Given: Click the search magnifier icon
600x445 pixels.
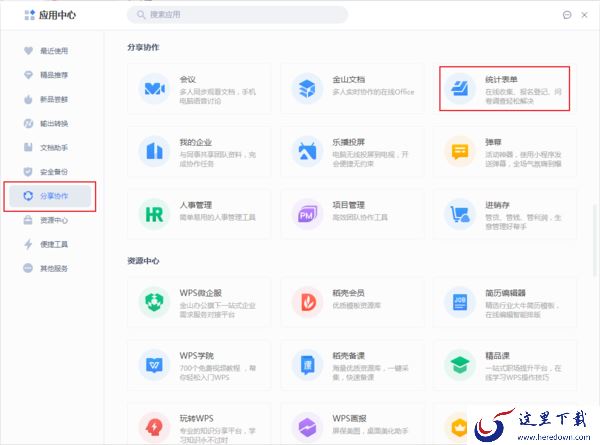Looking at the screenshot, I should pyautogui.click(x=141, y=15).
